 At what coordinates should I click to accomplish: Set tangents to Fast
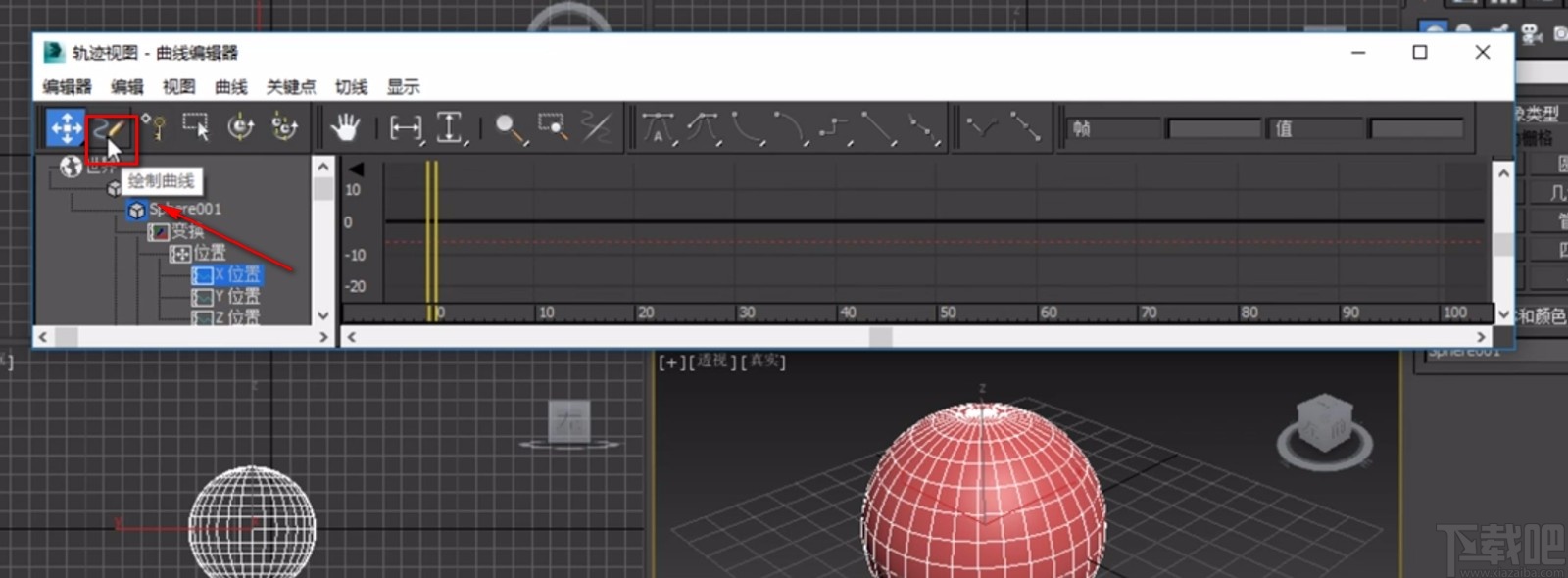(x=748, y=128)
